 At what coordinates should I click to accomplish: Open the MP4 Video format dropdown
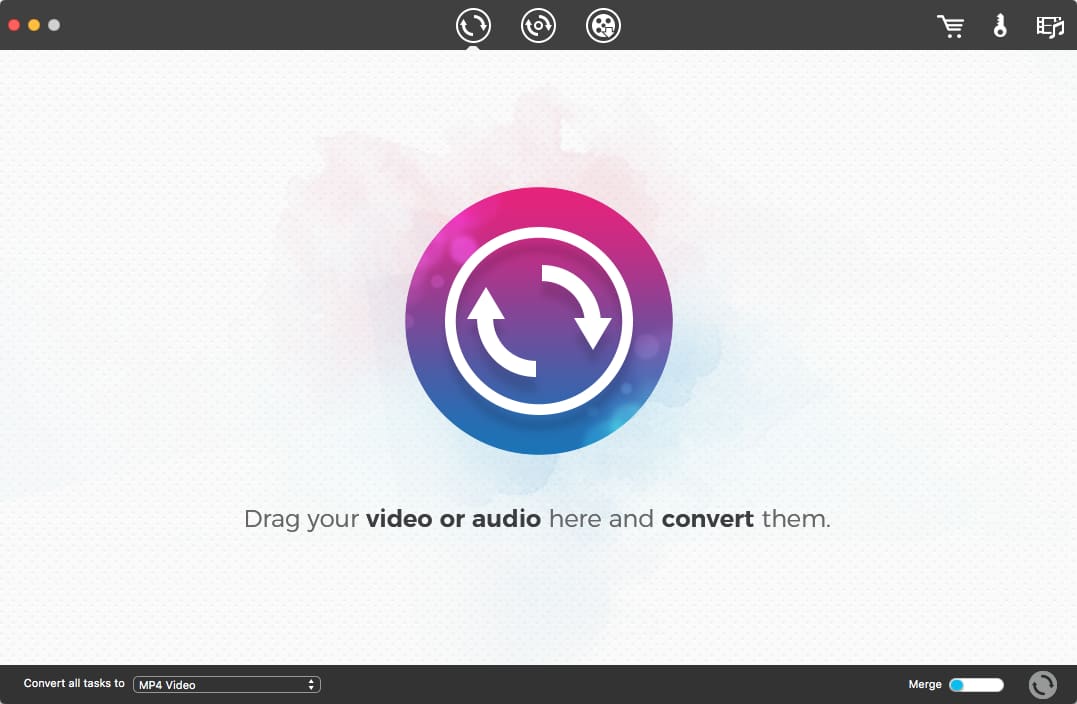226,685
